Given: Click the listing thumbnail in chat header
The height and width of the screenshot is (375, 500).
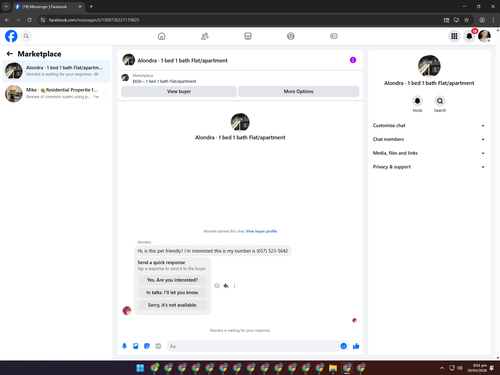Looking at the screenshot, I should click(x=129, y=60).
